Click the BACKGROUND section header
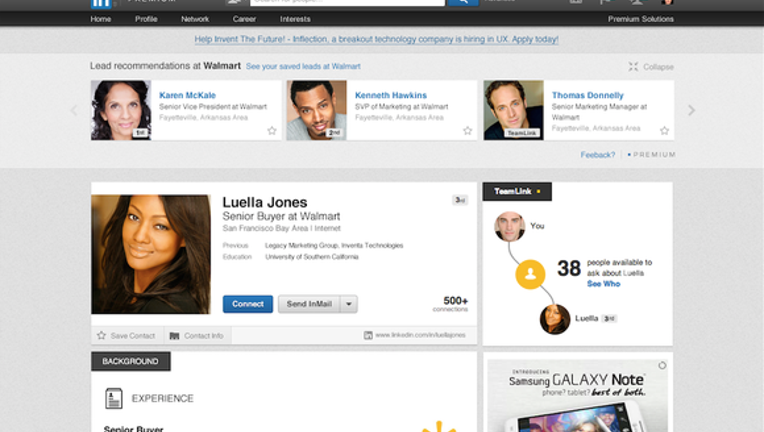This screenshot has width=764, height=432. 131,361
